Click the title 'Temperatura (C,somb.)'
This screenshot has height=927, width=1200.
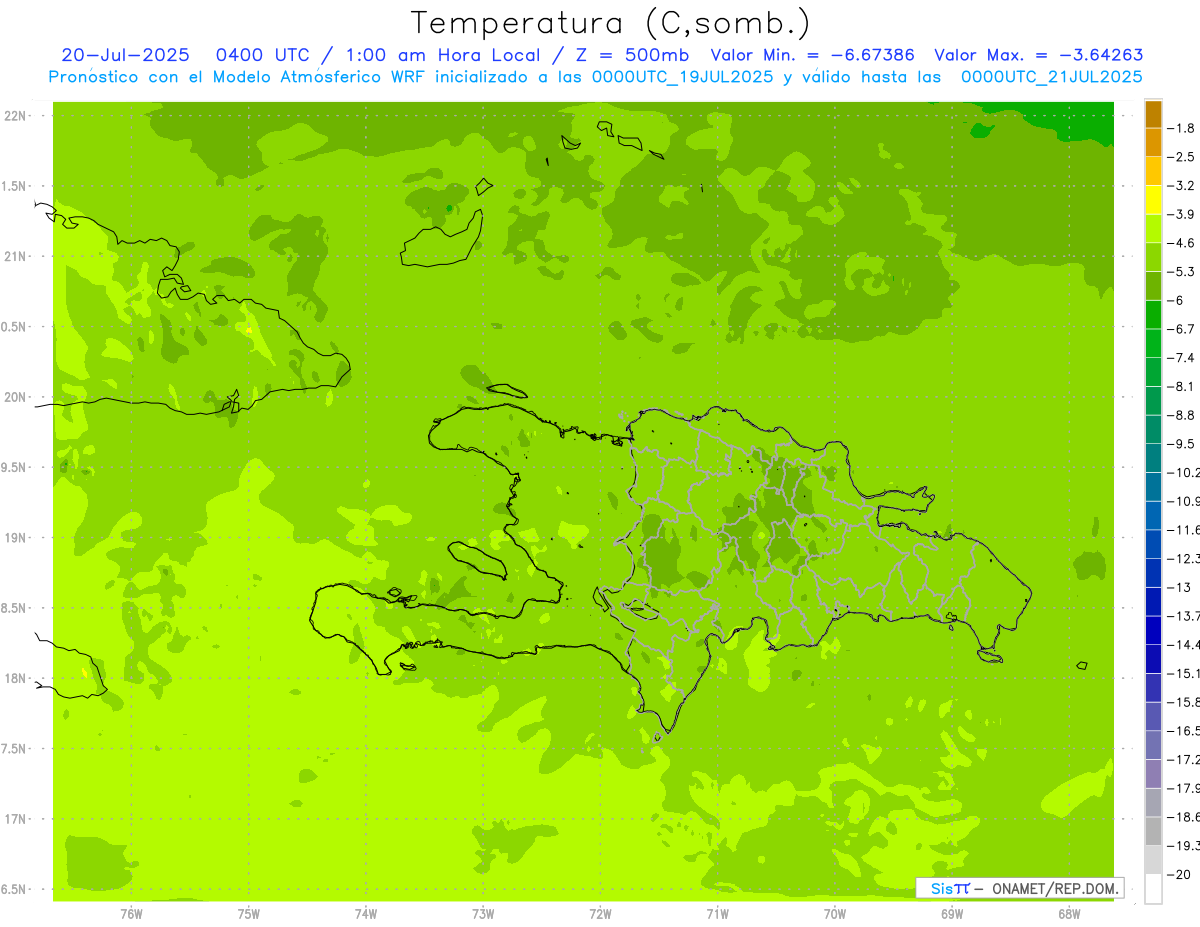coord(611,23)
